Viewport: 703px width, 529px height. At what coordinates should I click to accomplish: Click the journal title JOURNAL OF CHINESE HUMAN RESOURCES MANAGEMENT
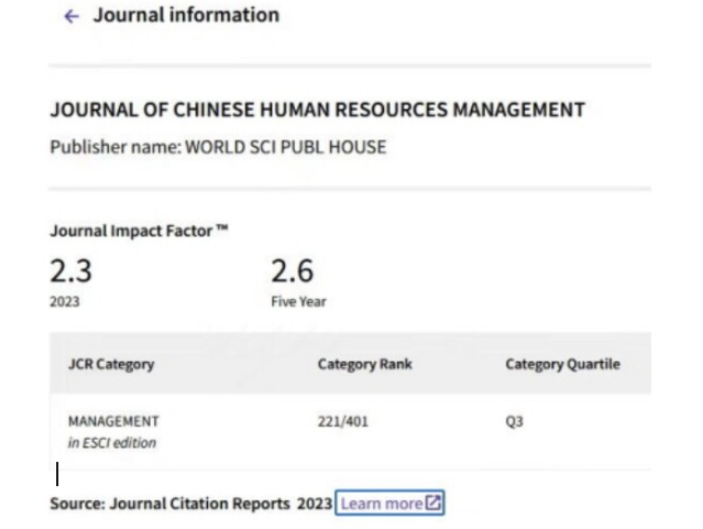[x=317, y=110]
